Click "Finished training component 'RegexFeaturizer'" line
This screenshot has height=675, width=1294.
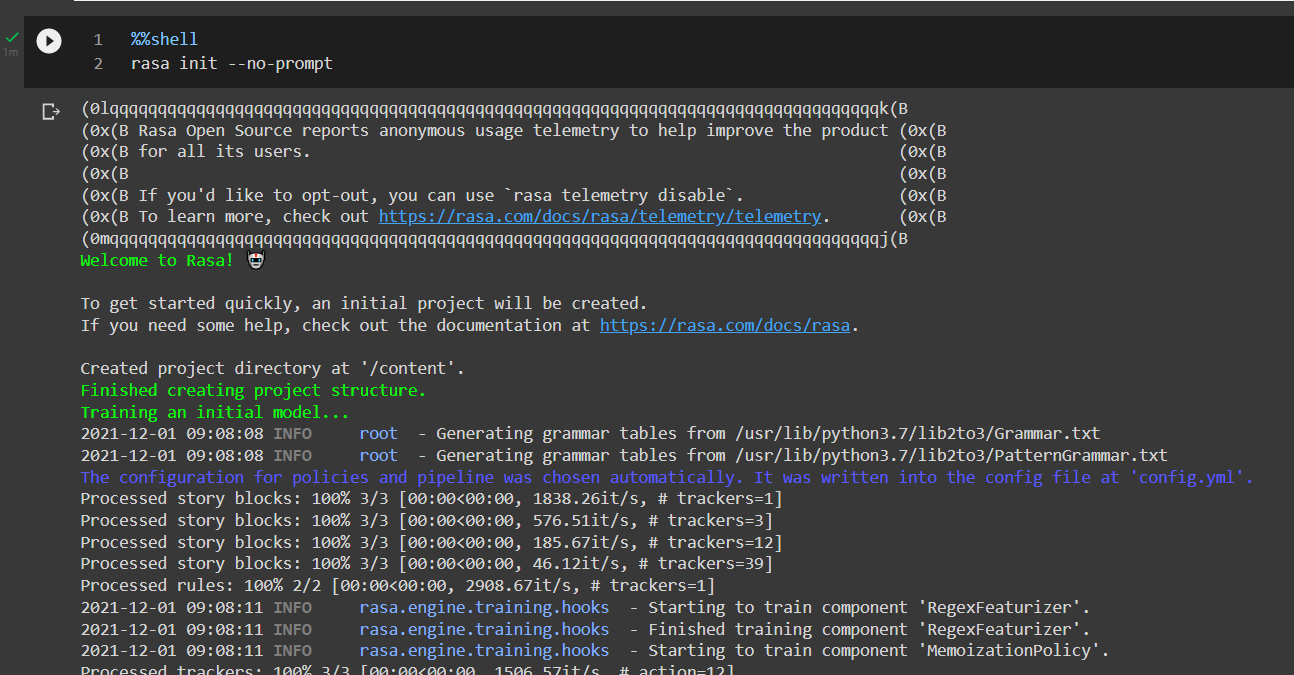click(x=585, y=629)
